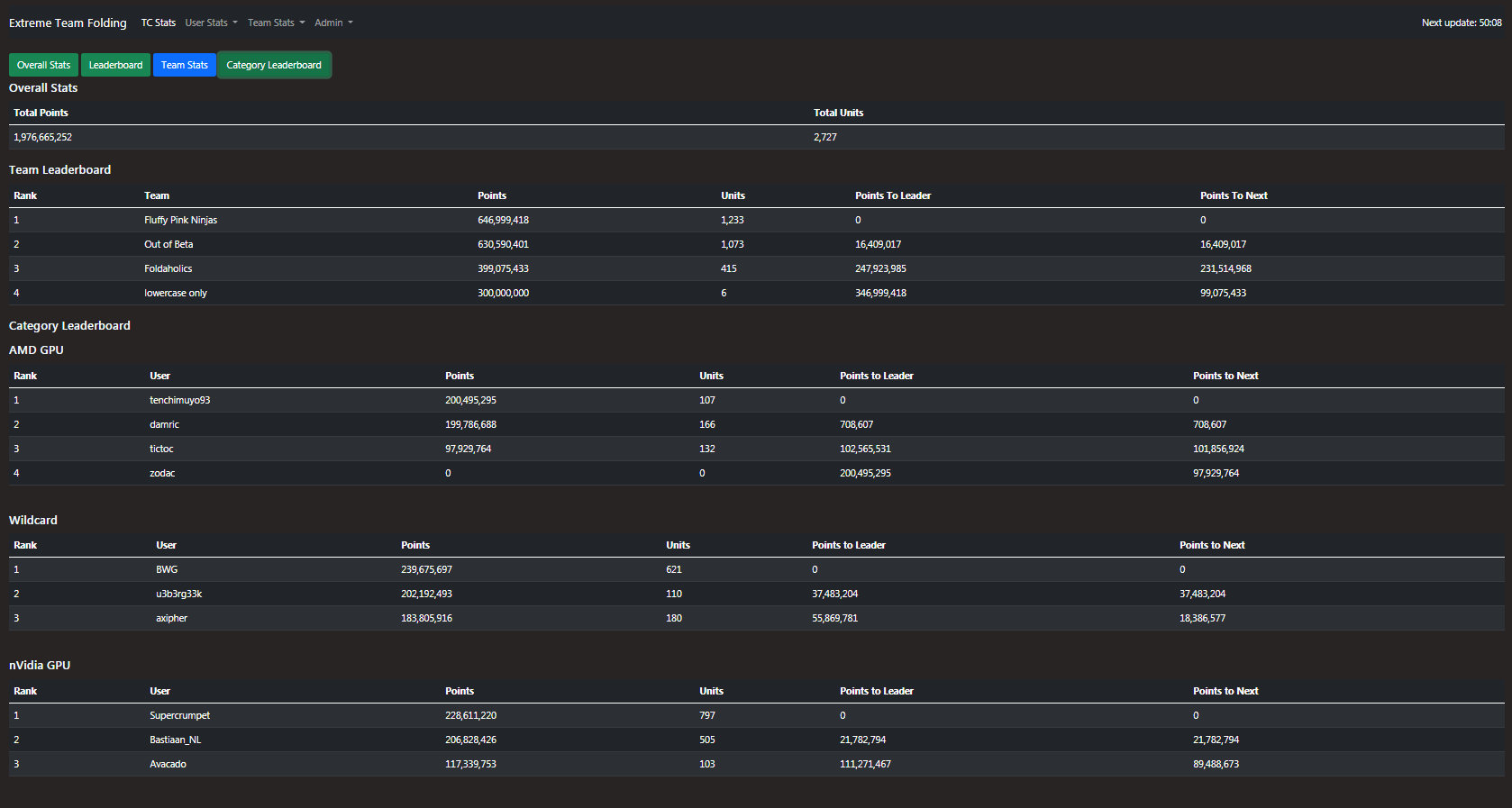
Task: Select total points value 1,976,665,252
Action: (42, 137)
